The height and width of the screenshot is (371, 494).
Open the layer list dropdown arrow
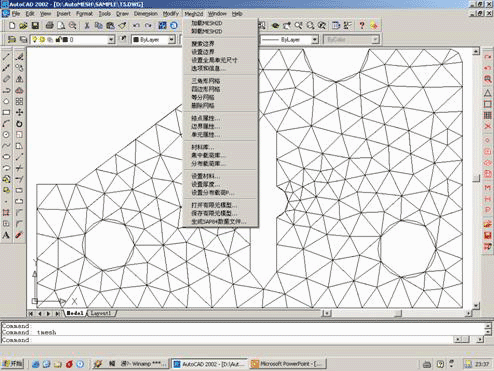click(x=111, y=40)
